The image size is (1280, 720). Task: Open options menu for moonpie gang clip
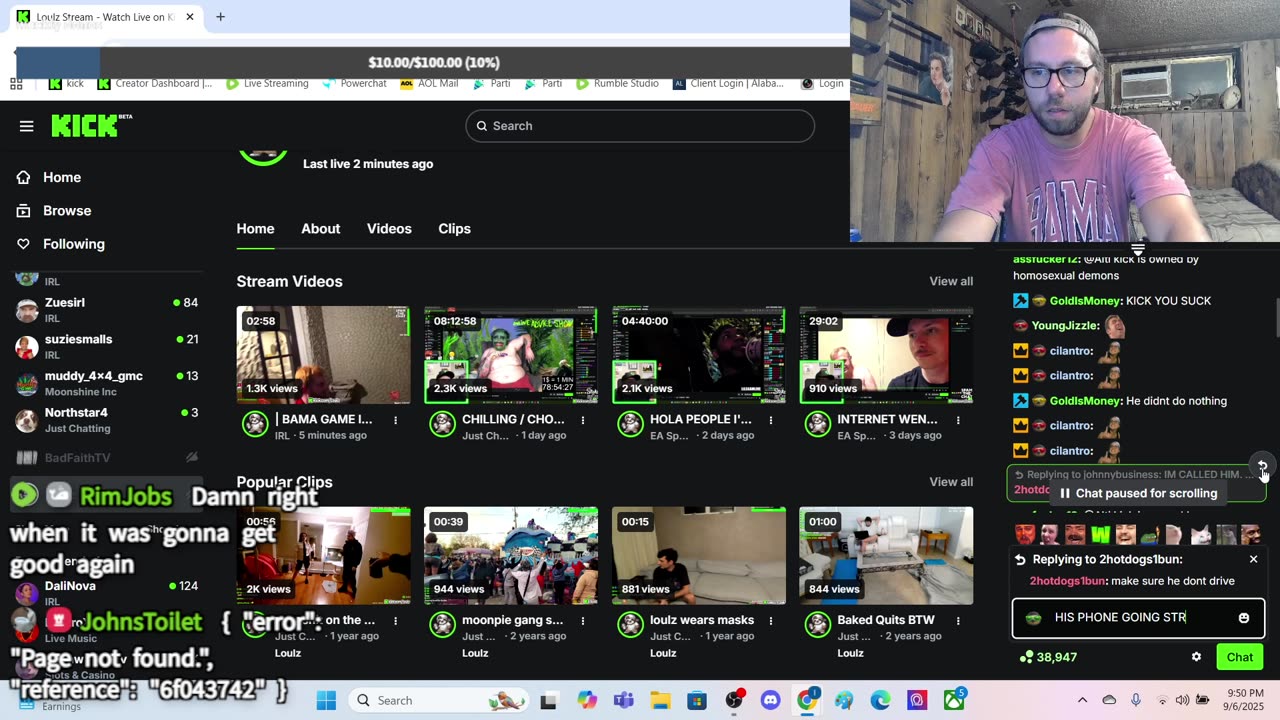583,621
